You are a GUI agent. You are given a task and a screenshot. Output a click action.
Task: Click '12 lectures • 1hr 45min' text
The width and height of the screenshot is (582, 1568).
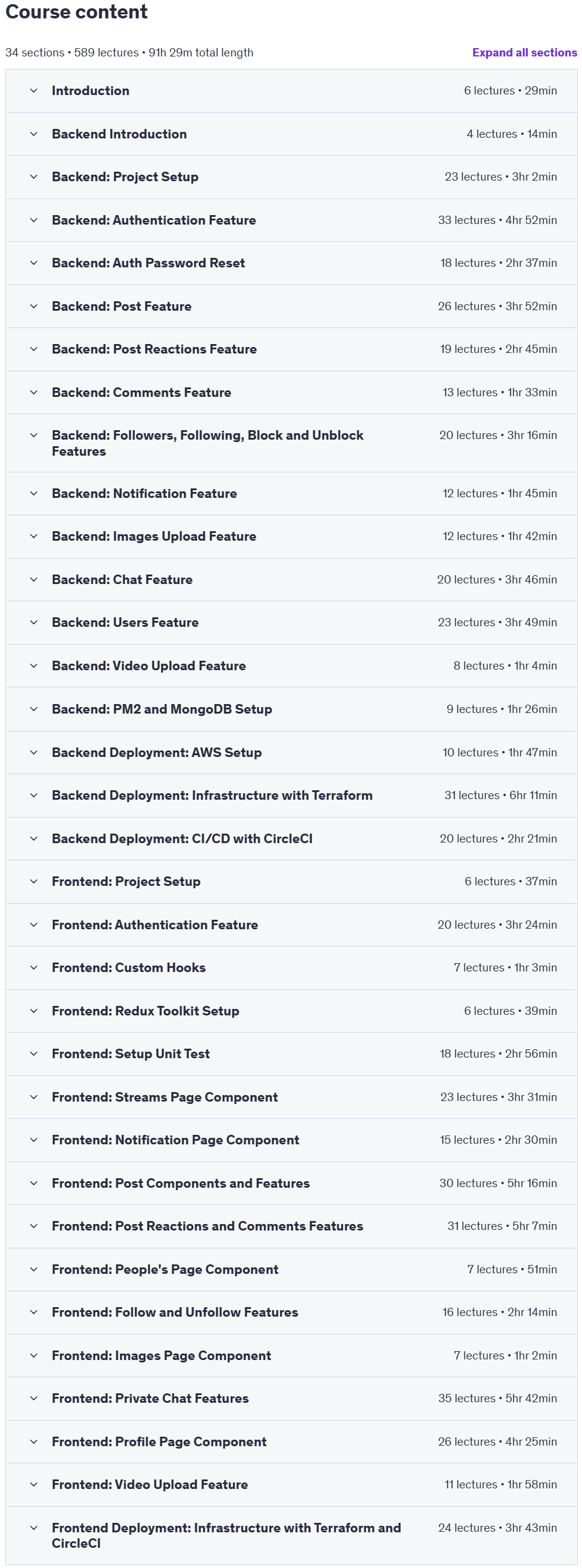[x=499, y=494]
